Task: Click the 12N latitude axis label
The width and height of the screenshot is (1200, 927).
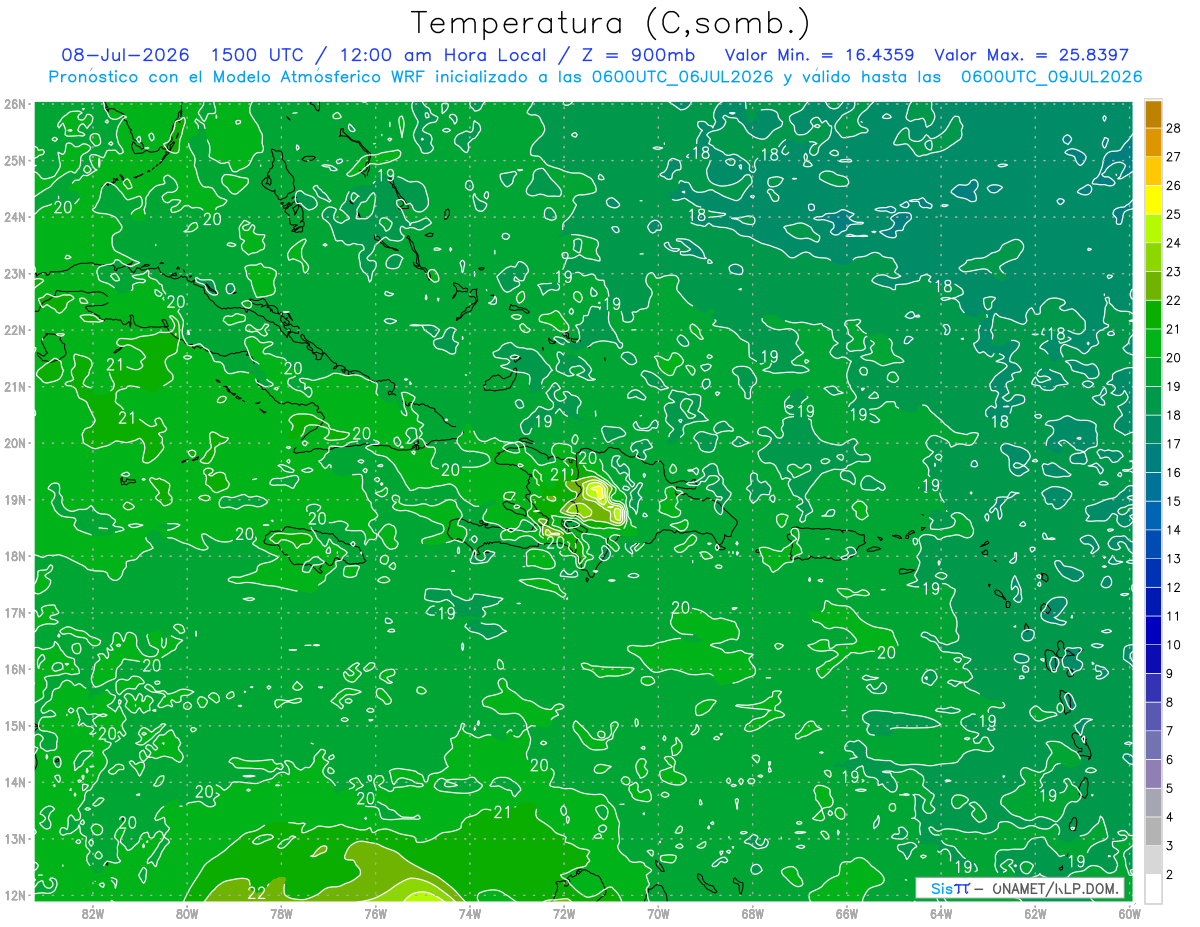Action: pyautogui.click(x=15, y=895)
